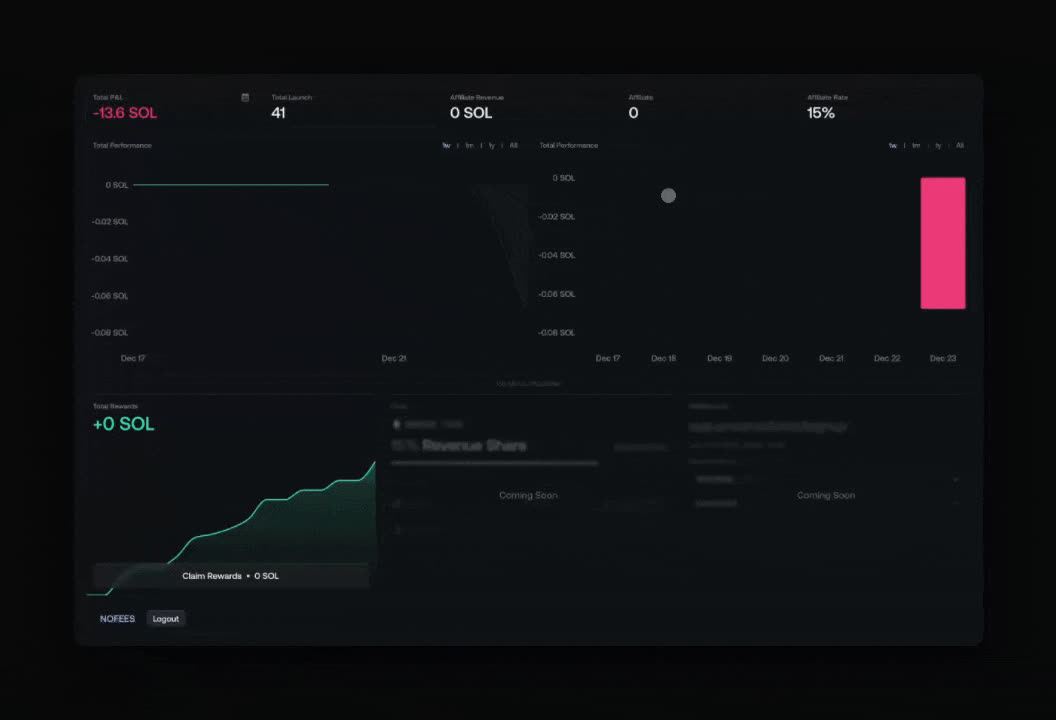Viewport: 1056px width, 720px height.
Task: Select 1w range on the bar chart
Action: [x=892, y=145]
